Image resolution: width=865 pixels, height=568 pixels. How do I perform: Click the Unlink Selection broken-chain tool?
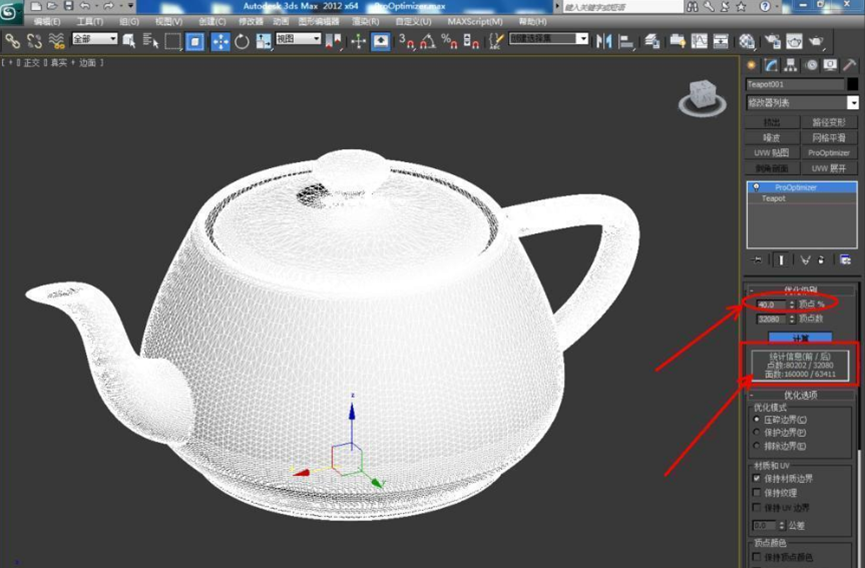click(35, 41)
